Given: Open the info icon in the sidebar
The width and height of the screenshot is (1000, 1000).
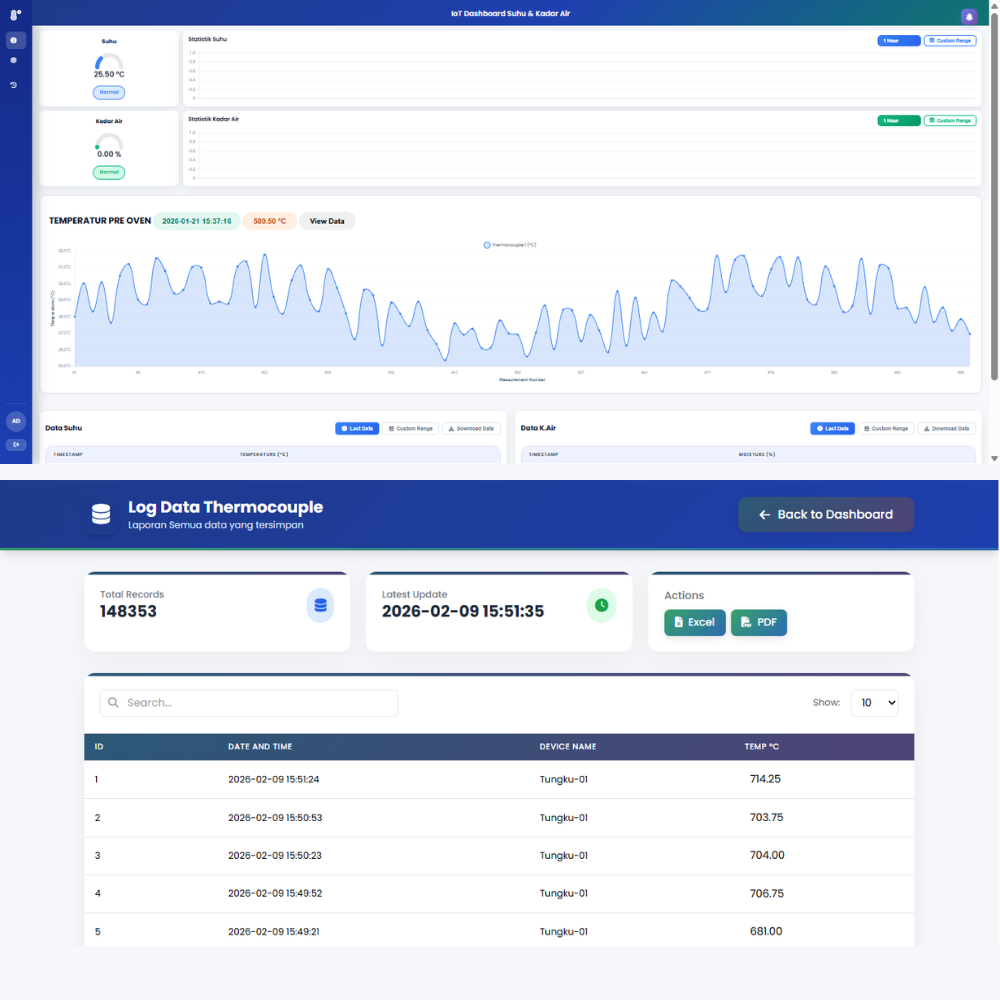Looking at the screenshot, I should [x=14, y=41].
